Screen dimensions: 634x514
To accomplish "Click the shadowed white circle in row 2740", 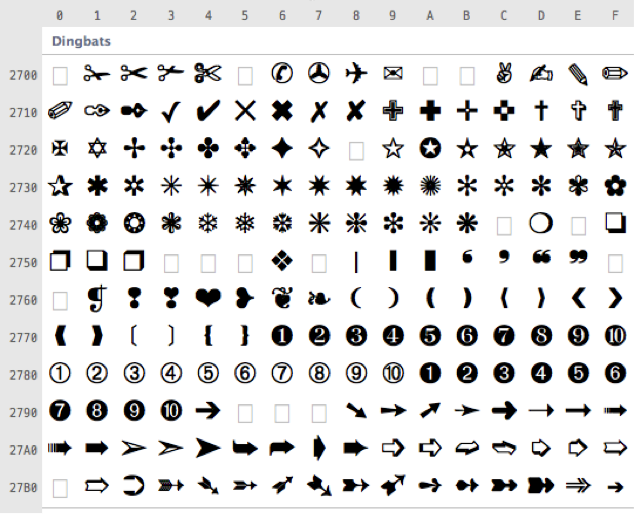I will click(x=541, y=223).
